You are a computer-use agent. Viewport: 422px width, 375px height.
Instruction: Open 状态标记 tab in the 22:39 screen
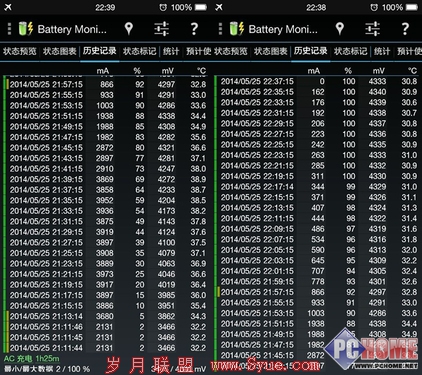pyautogui.click(x=140, y=51)
